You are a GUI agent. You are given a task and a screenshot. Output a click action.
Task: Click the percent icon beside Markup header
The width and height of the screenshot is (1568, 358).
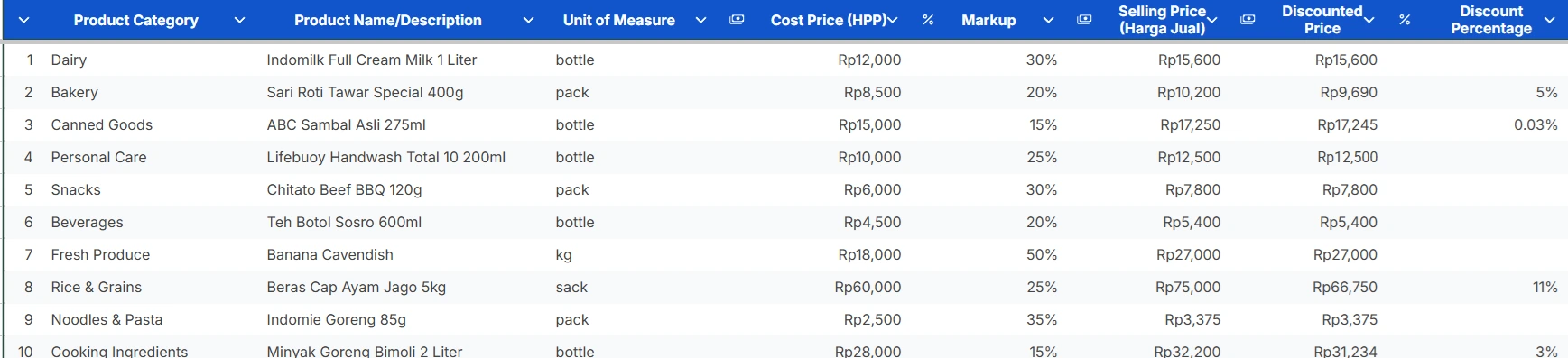(x=928, y=20)
